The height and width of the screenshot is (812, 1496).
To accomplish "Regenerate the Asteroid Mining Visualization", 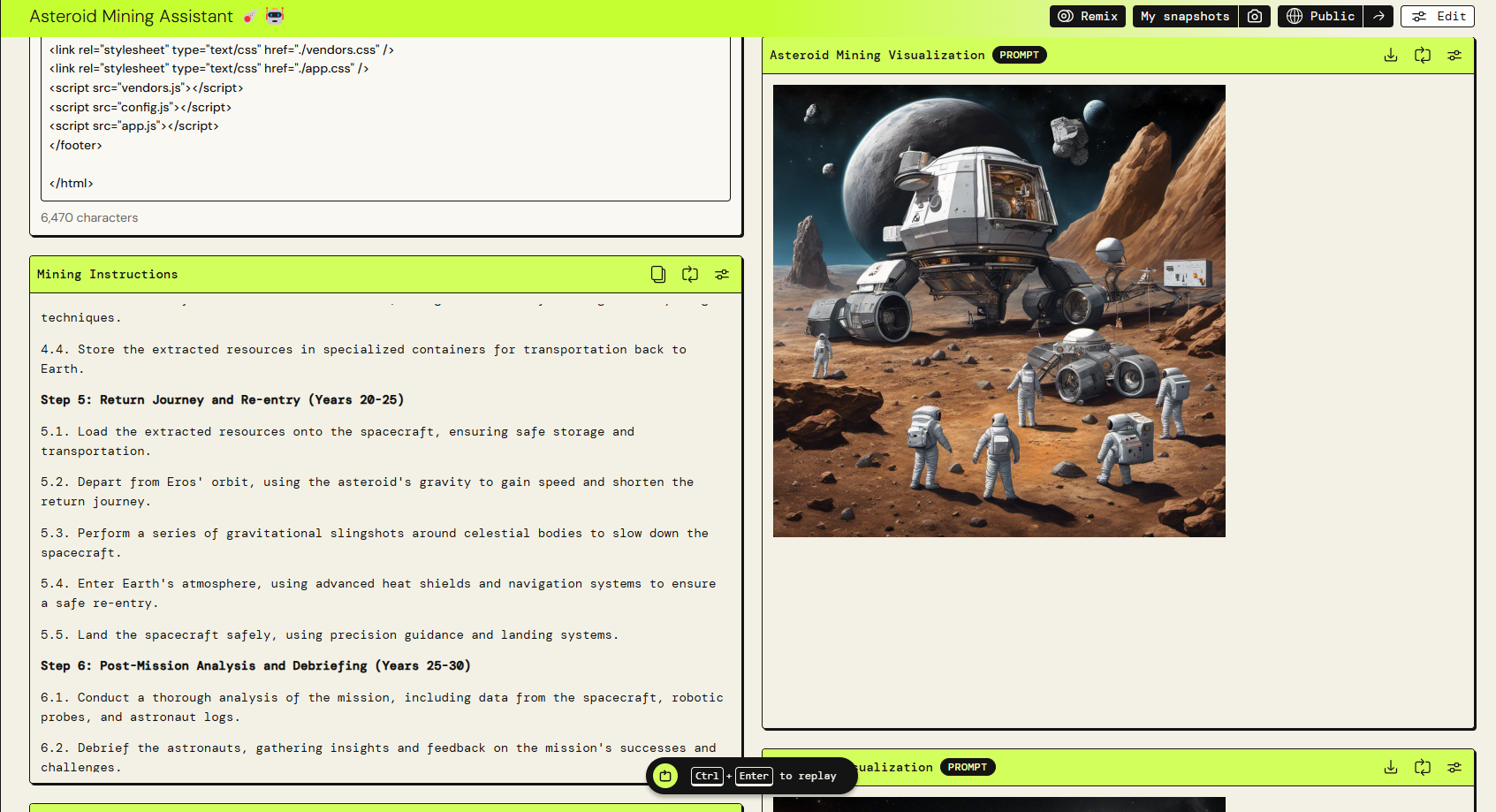I will coord(1423,55).
